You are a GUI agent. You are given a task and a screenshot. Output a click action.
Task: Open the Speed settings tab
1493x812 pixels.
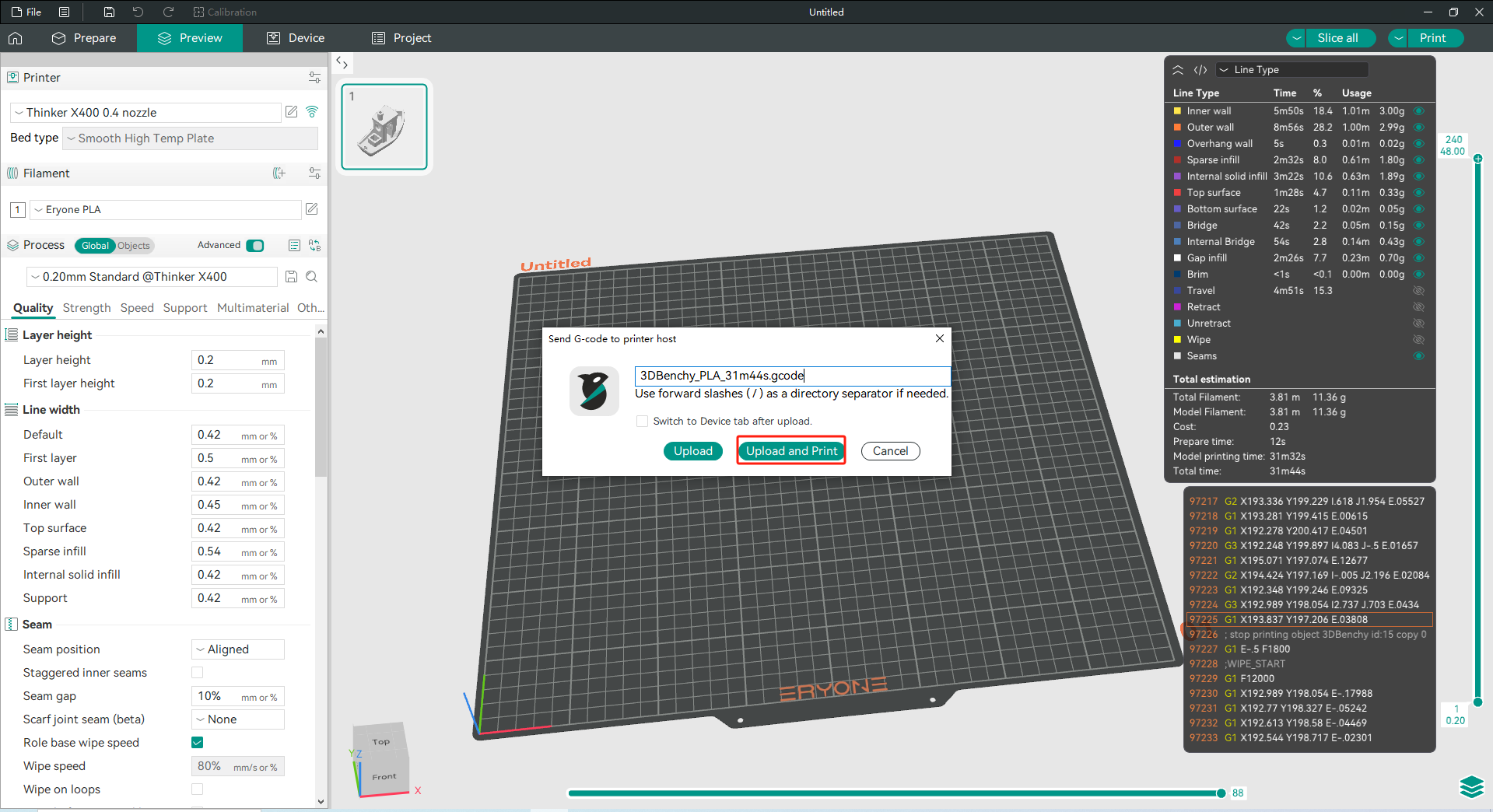[137, 308]
